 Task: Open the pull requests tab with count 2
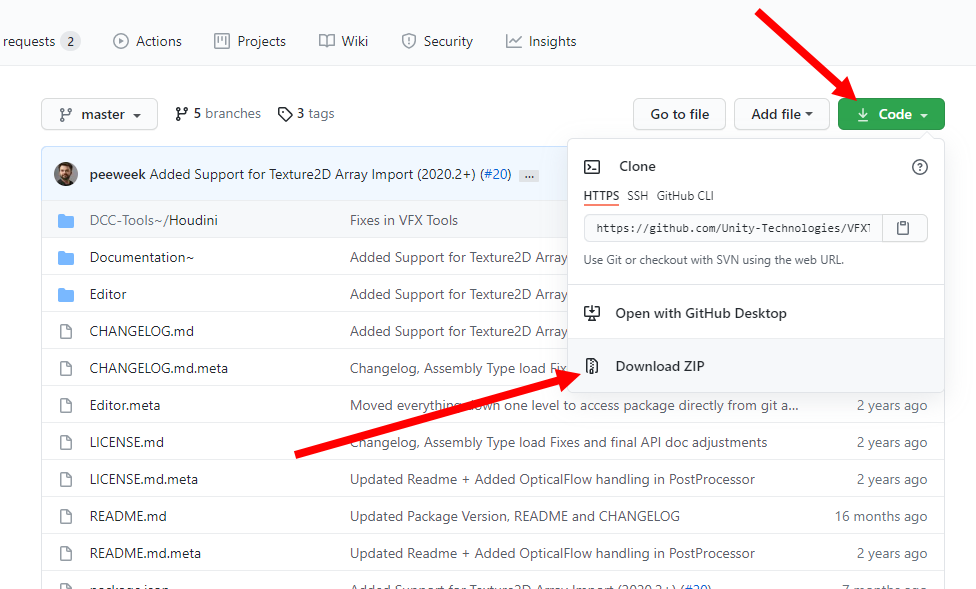coord(40,41)
